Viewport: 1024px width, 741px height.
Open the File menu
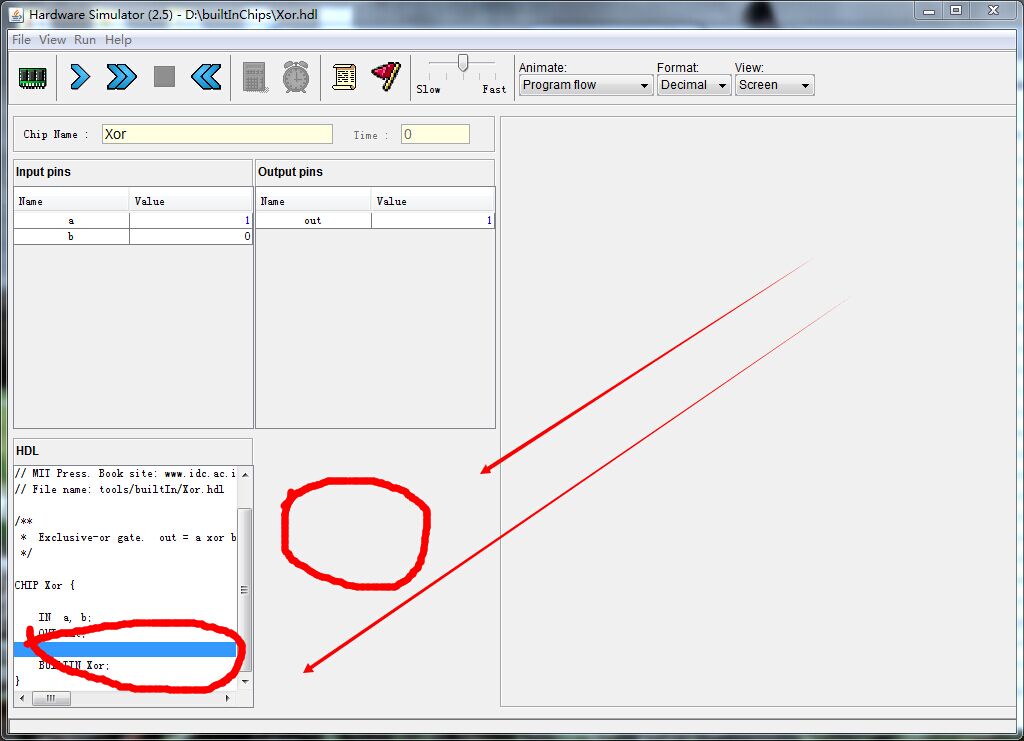point(21,40)
